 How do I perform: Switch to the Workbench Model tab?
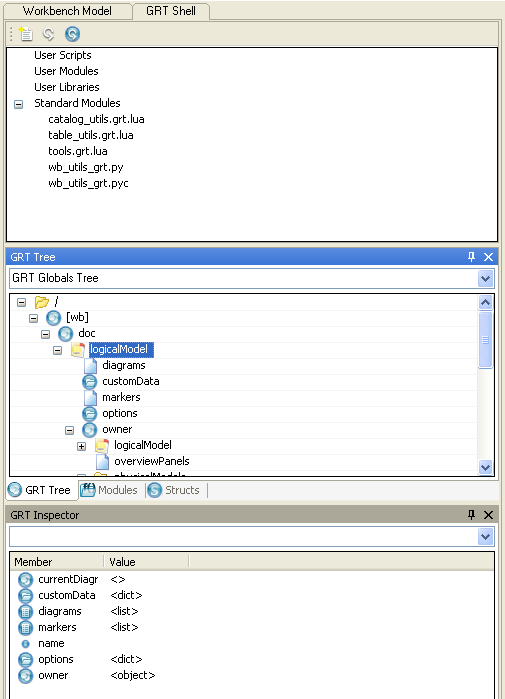coord(67,11)
